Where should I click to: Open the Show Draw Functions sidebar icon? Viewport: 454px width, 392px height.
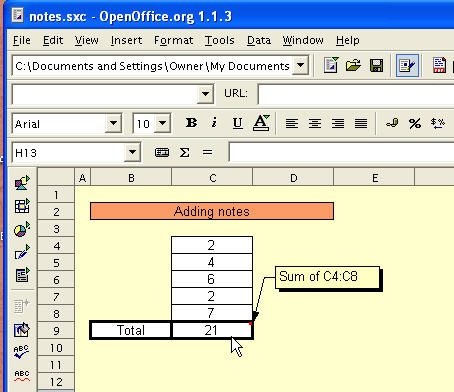[22, 252]
